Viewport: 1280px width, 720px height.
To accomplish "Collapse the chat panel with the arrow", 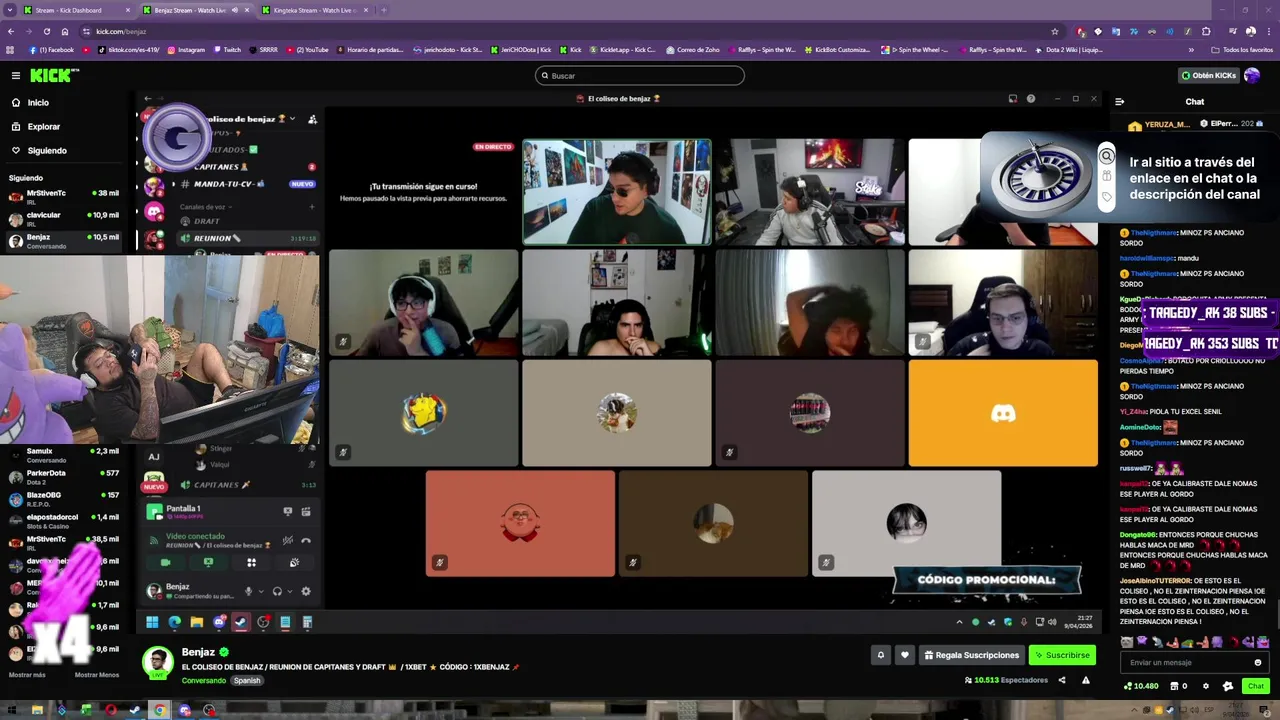I will (1119, 102).
